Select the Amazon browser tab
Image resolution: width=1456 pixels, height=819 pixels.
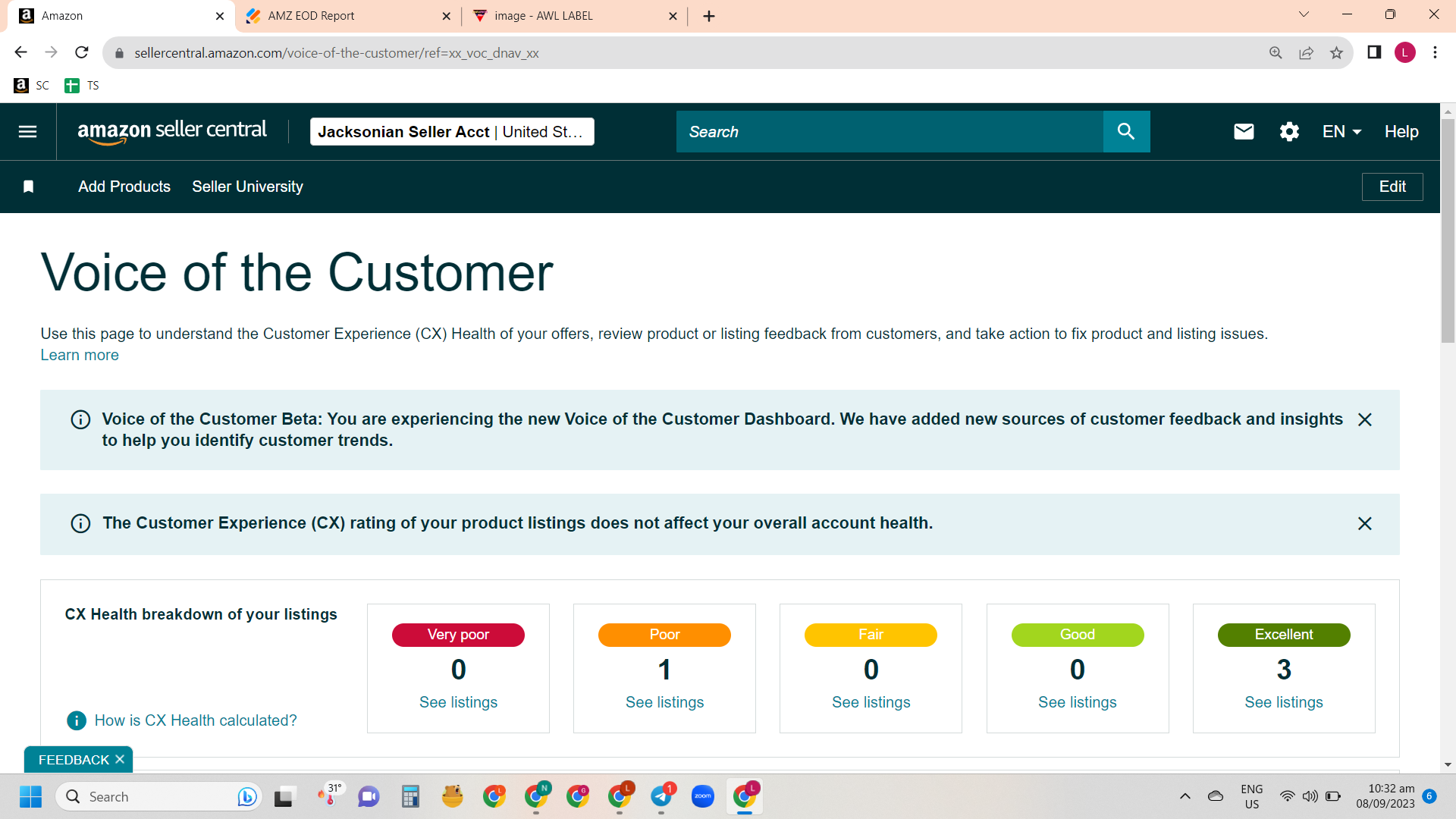121,16
